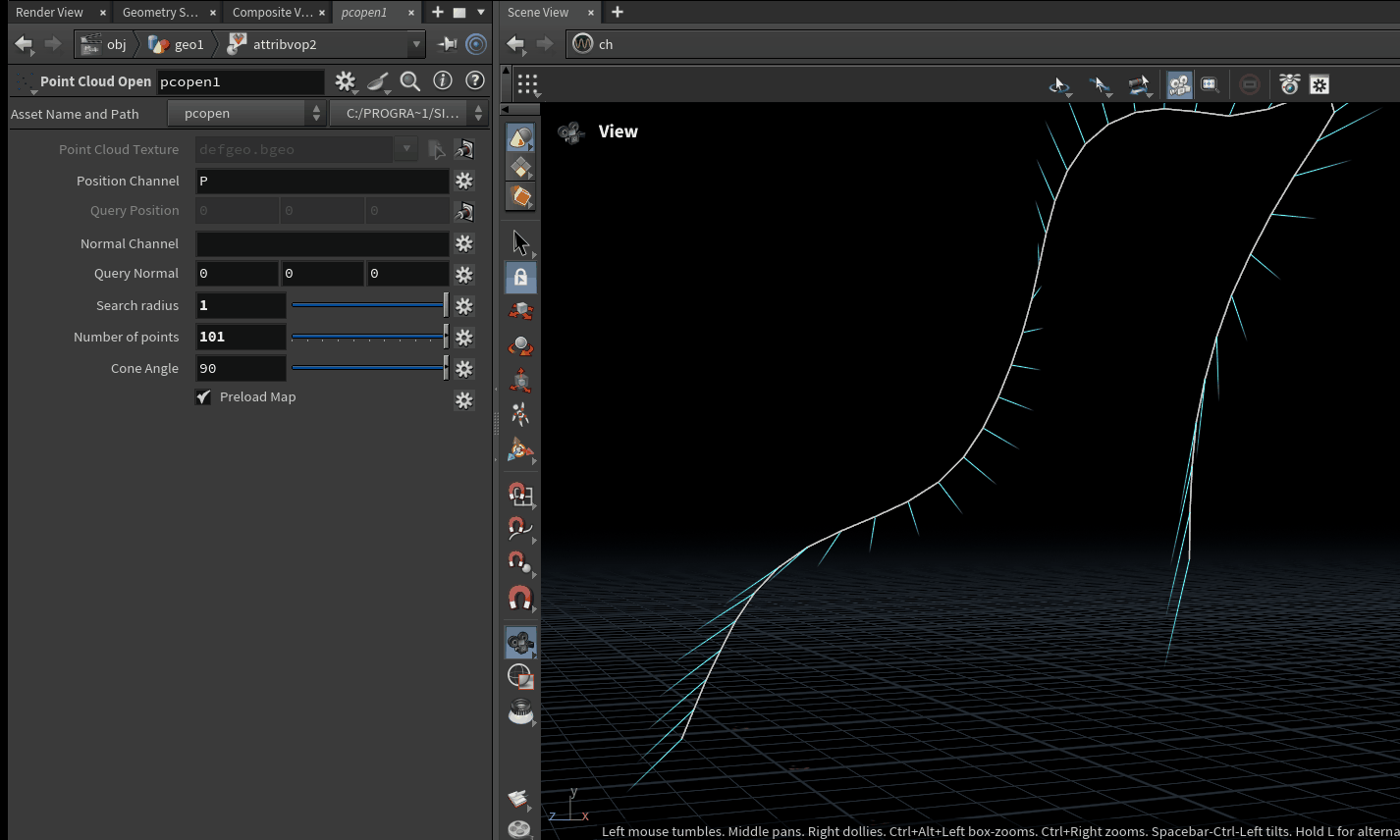Open the pcopen asset name dropdown

(x=246, y=114)
